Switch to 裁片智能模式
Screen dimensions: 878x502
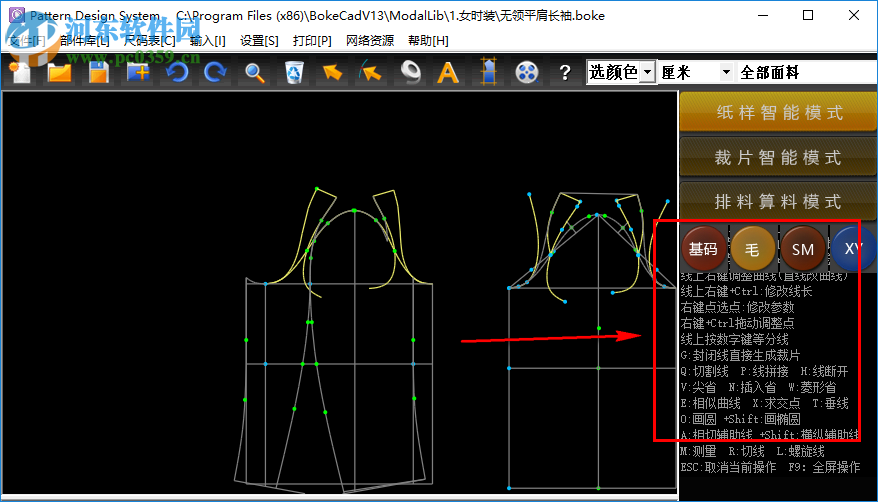pyautogui.click(x=778, y=157)
